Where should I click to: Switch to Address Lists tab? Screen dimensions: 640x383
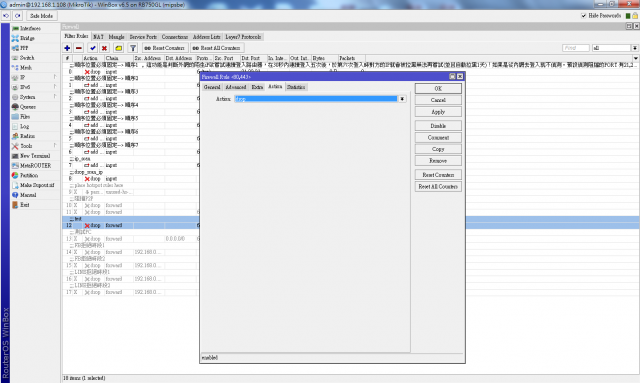pyautogui.click(x=207, y=37)
